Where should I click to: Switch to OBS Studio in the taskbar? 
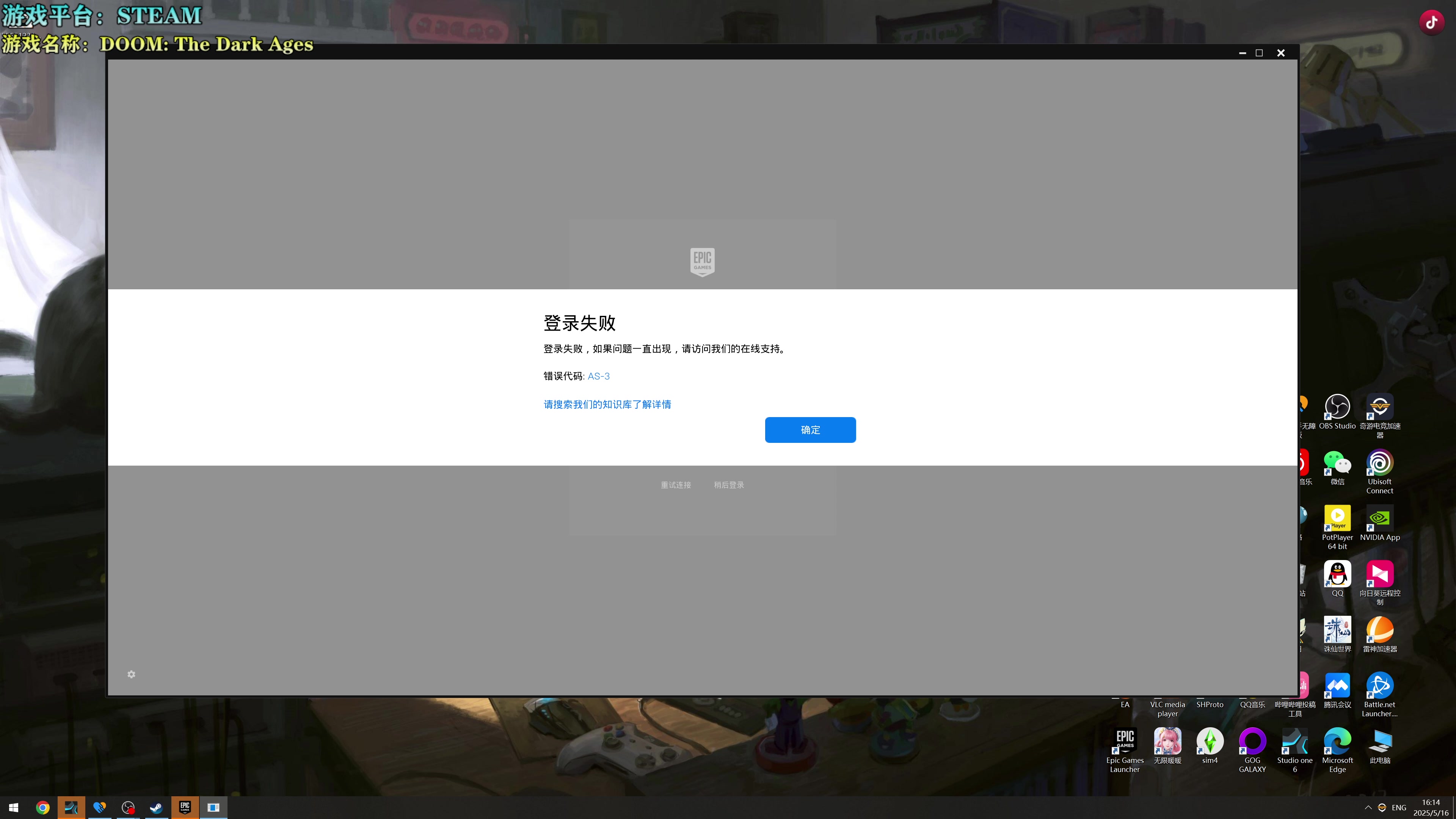128,808
